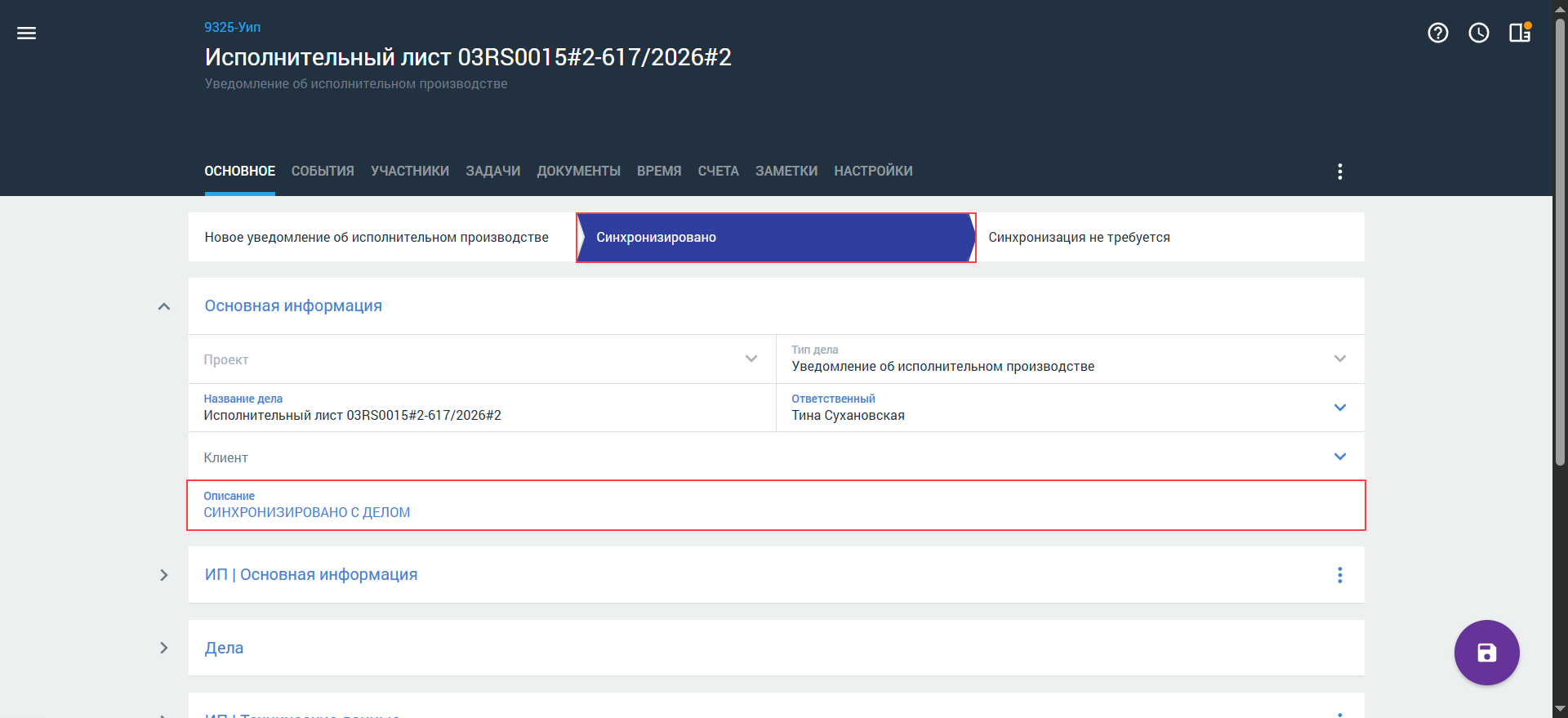Viewport: 1568px width, 718px height.
Task: Collapse the Основная информация section
Action: click(164, 306)
